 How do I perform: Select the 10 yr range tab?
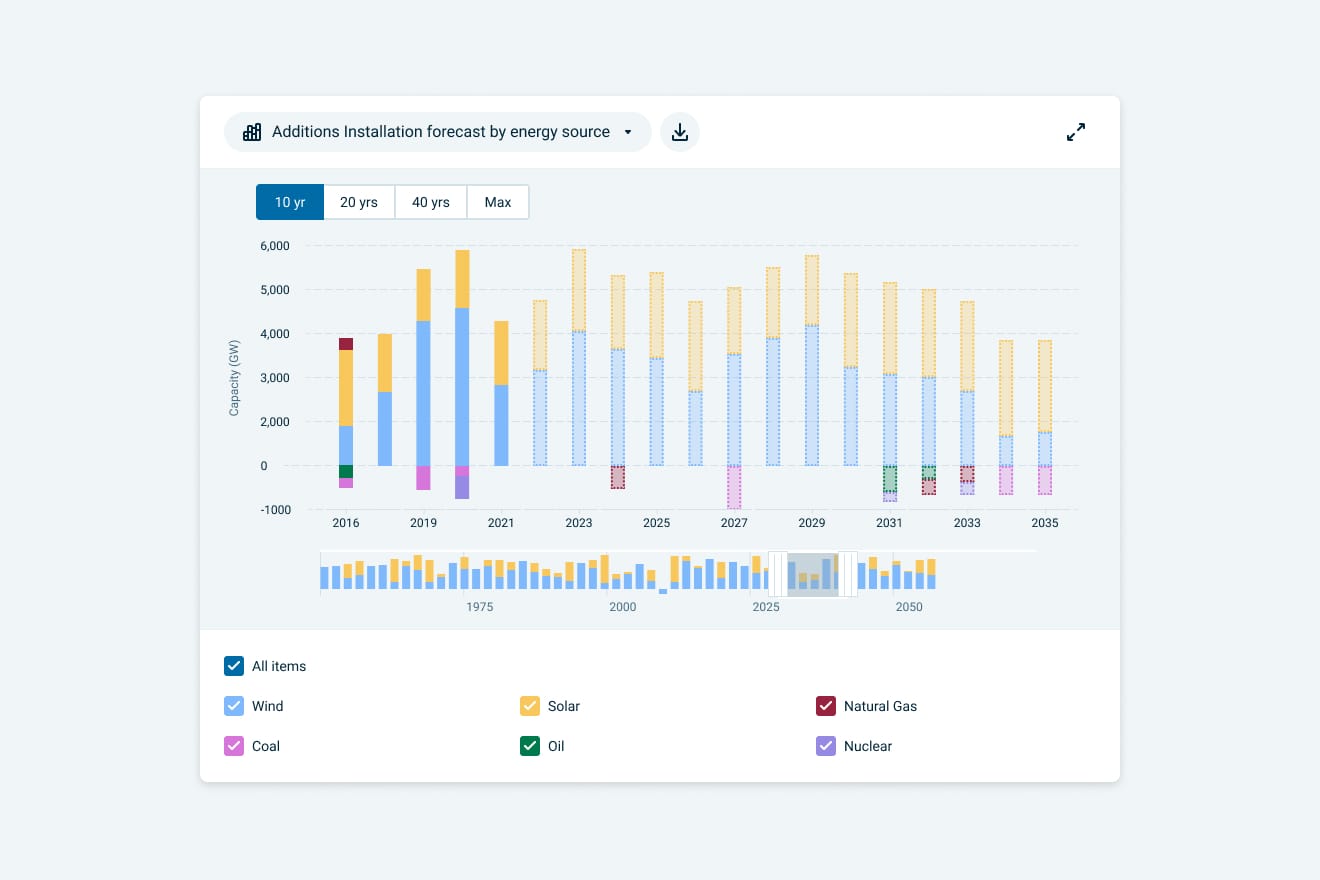290,202
